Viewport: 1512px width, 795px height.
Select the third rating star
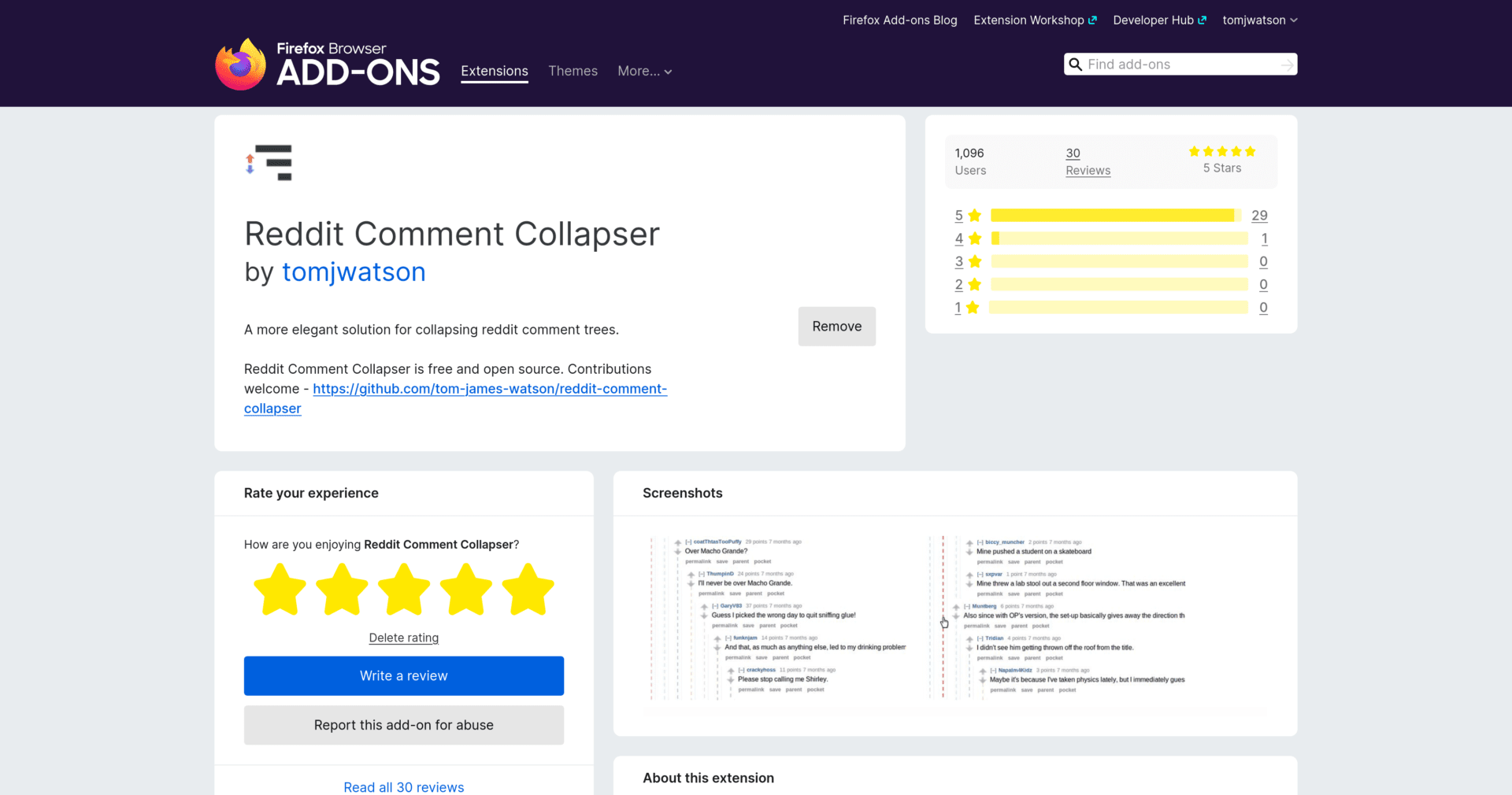[x=404, y=590]
